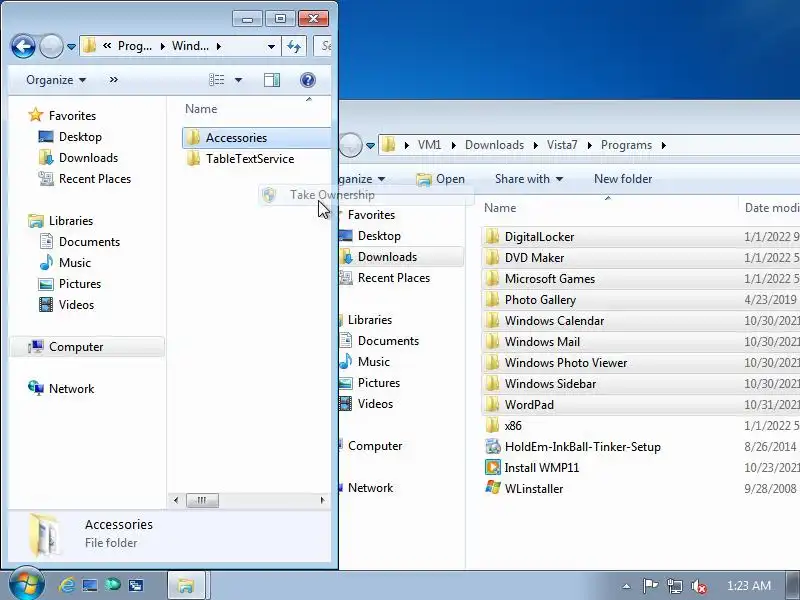Show hidden system tray icons
The image size is (800, 600).
point(627,586)
